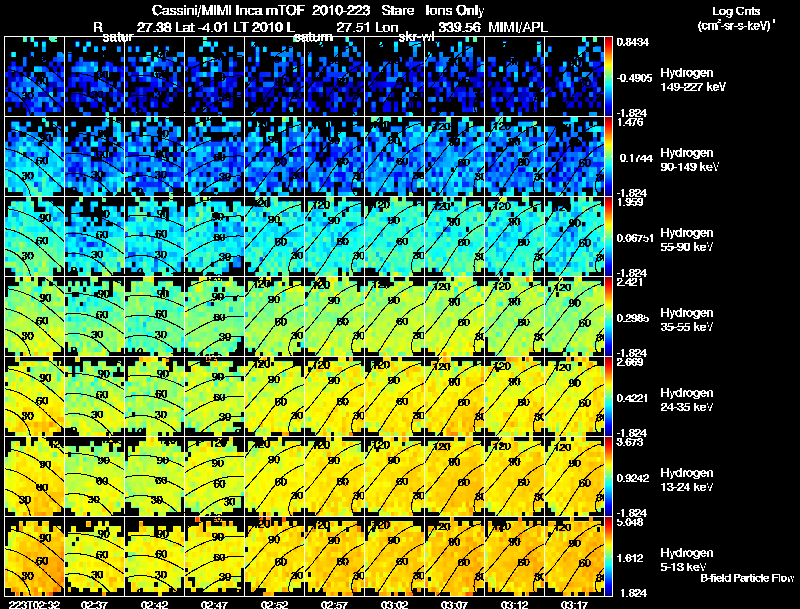Open the 35-55 keV panel at 02:52
The width and height of the screenshot is (800, 609).
(x=274, y=317)
